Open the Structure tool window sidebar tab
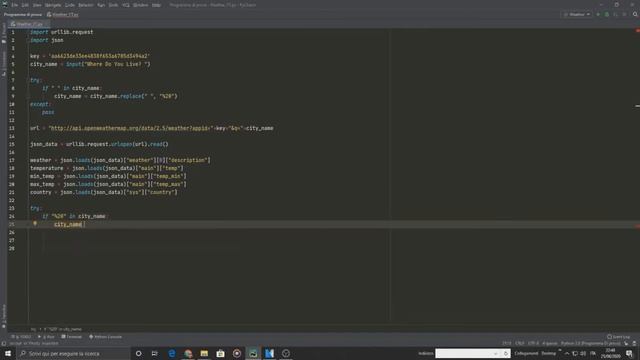The width and height of the screenshot is (640, 360). point(4,63)
